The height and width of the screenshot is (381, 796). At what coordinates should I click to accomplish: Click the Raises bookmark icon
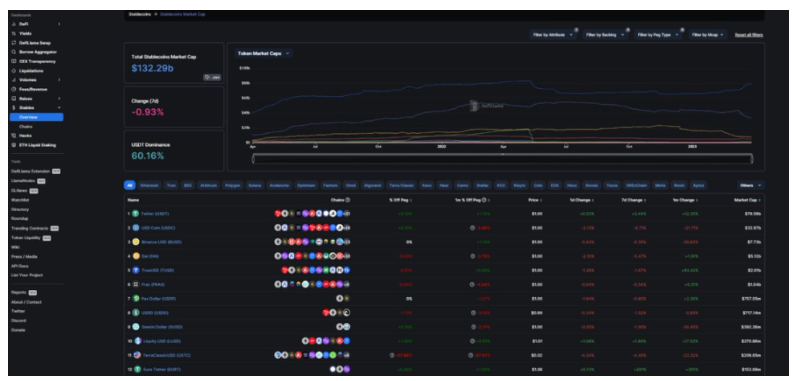point(14,98)
